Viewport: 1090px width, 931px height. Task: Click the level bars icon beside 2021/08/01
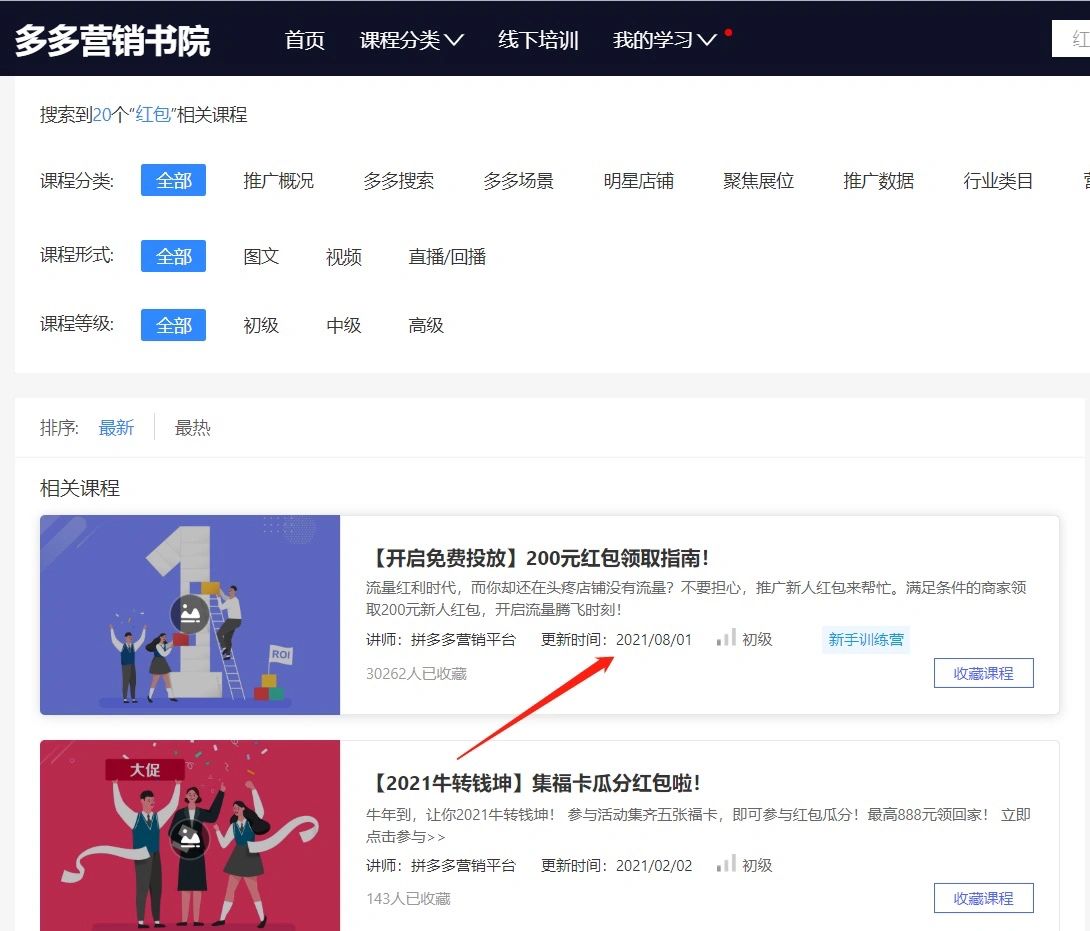pos(726,637)
